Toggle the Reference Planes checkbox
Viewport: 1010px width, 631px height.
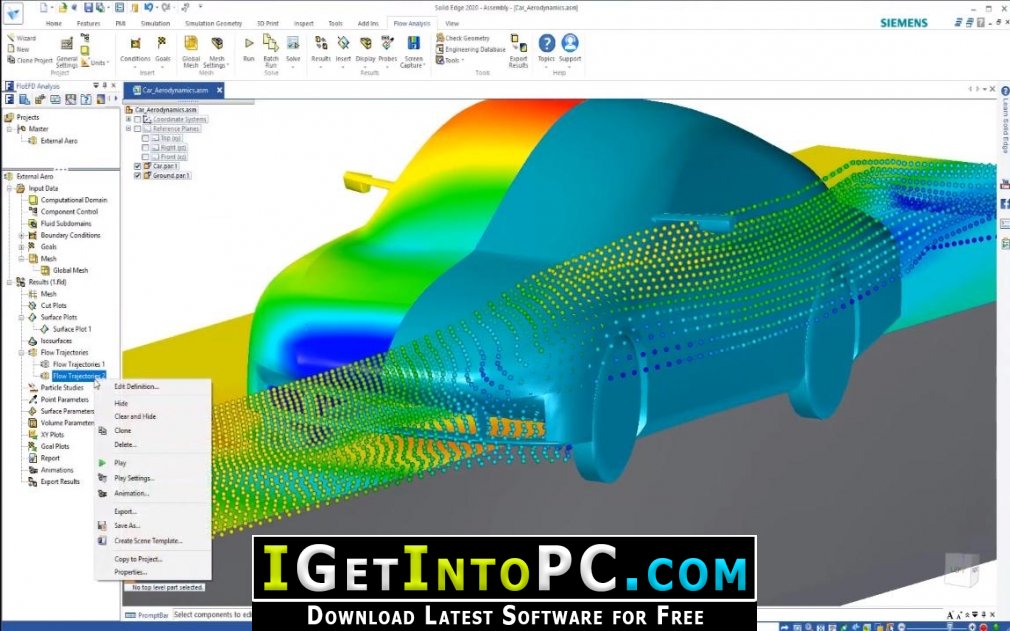[x=137, y=129]
